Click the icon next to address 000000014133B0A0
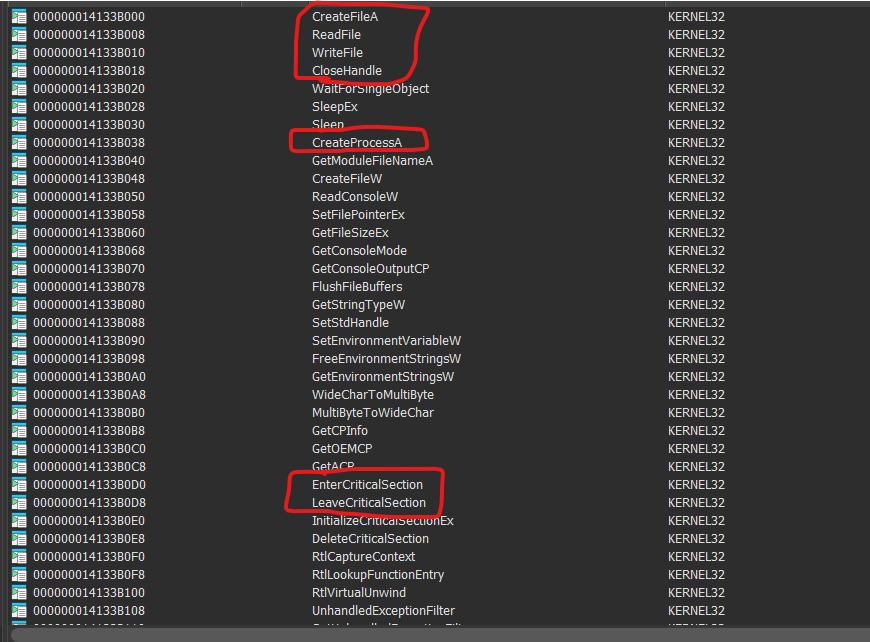 tap(18, 377)
